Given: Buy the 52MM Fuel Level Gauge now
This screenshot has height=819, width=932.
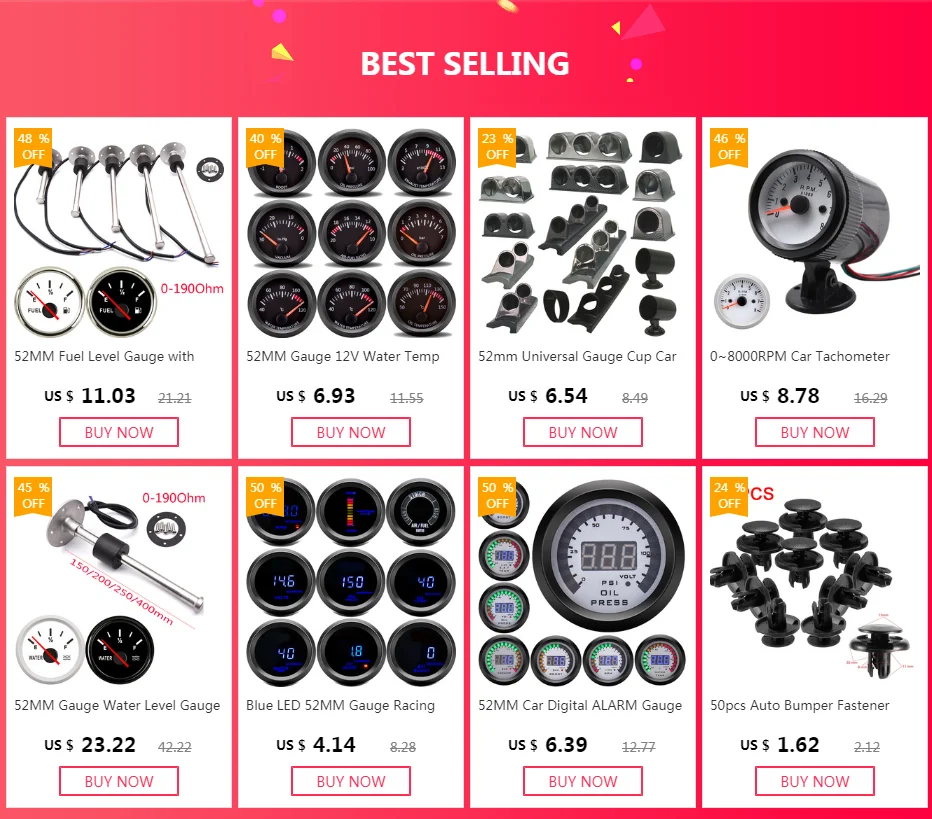Looking at the screenshot, I should (119, 432).
